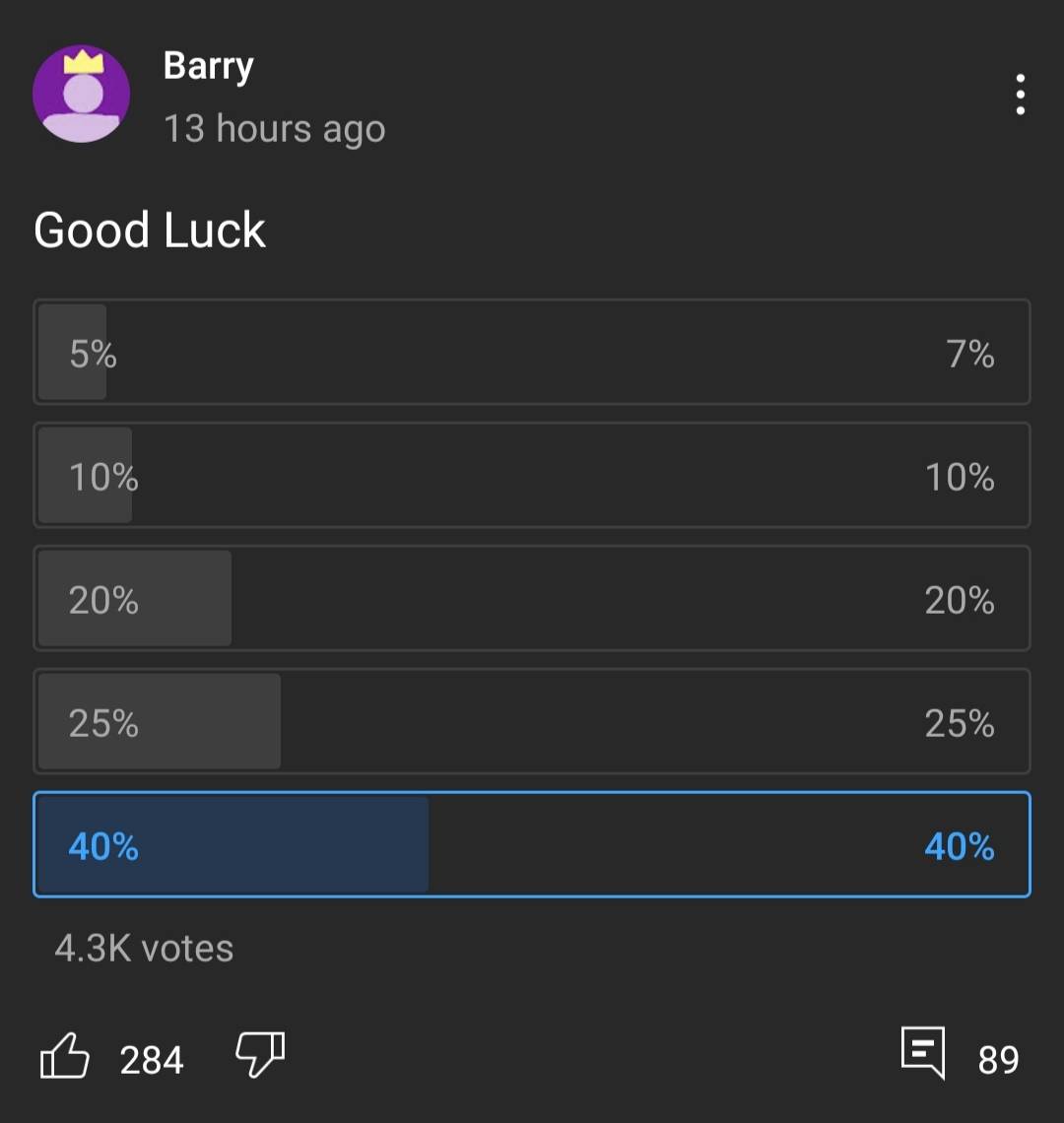Select the 20% poll option

[532, 598]
